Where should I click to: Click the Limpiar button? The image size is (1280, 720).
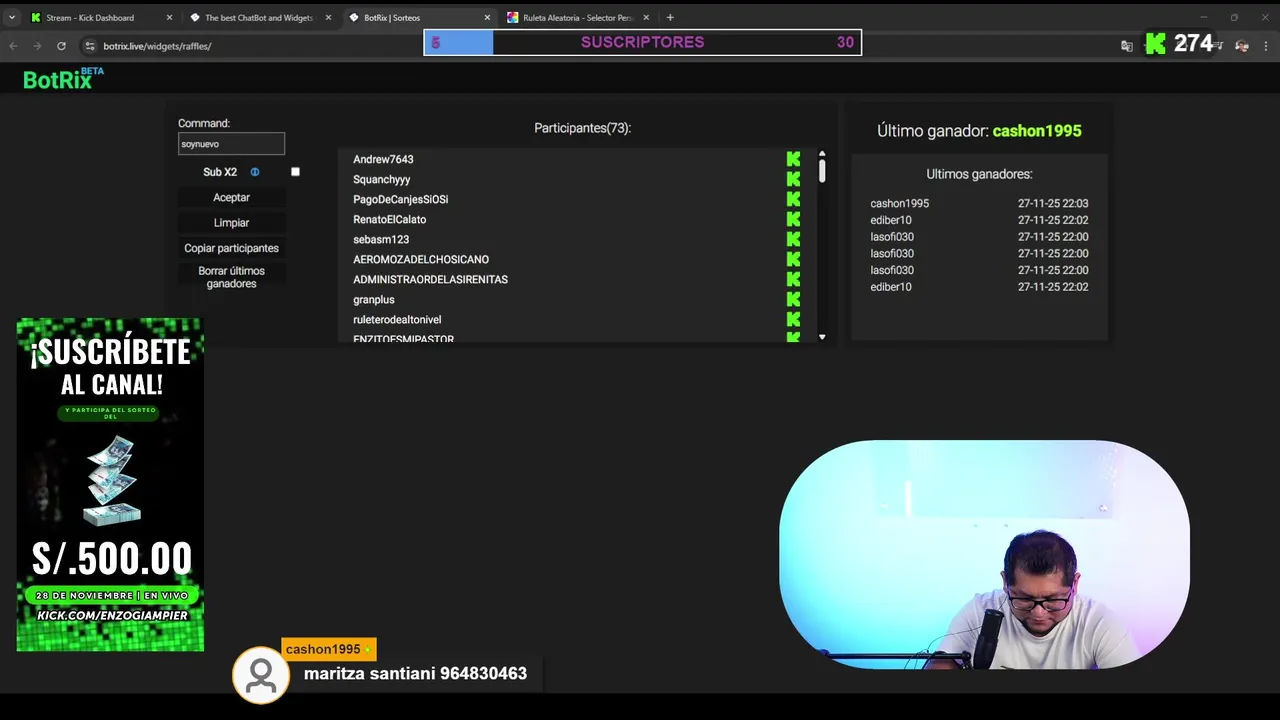231,223
